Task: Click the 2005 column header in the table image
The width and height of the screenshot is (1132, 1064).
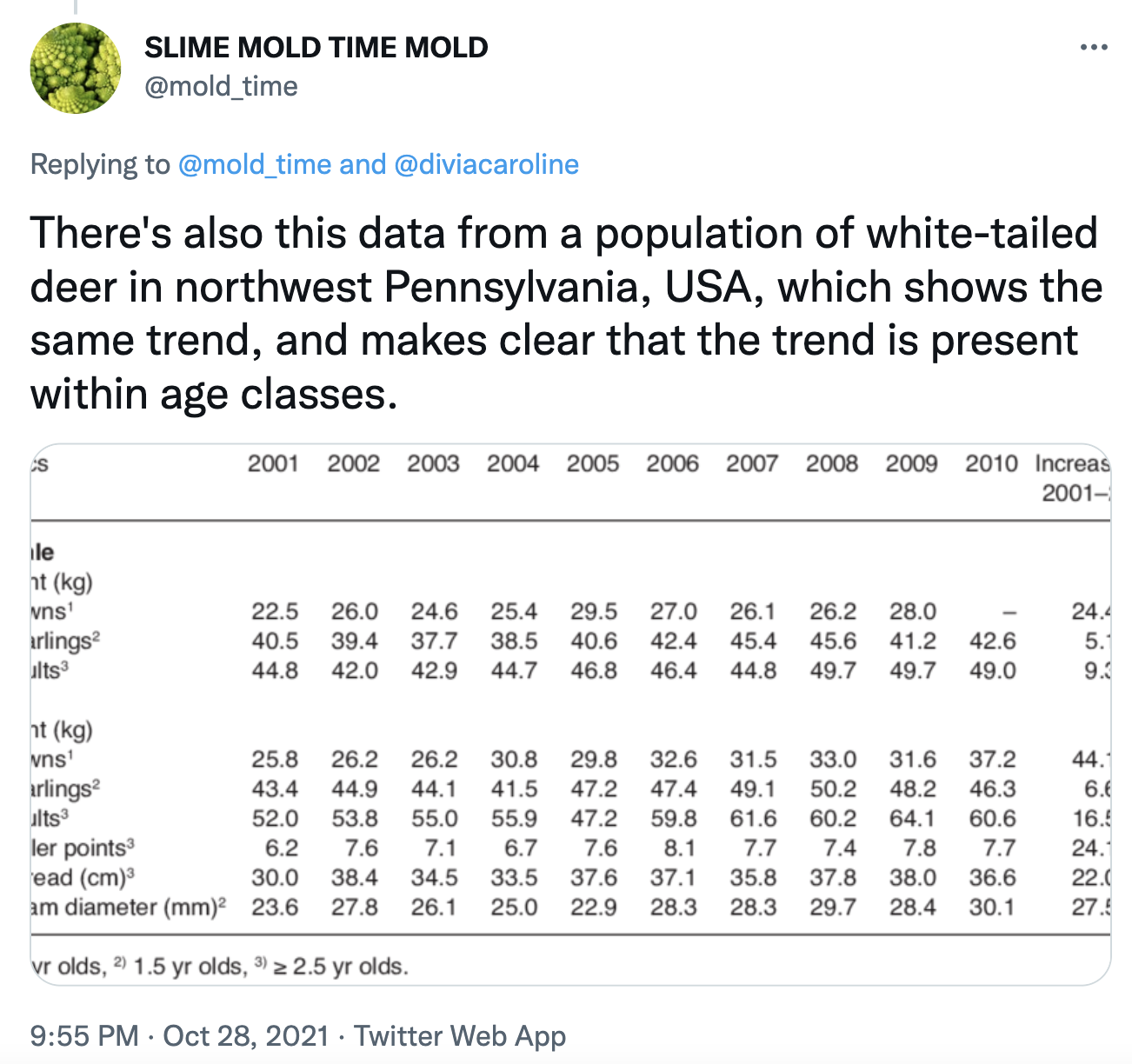Action: (x=592, y=463)
